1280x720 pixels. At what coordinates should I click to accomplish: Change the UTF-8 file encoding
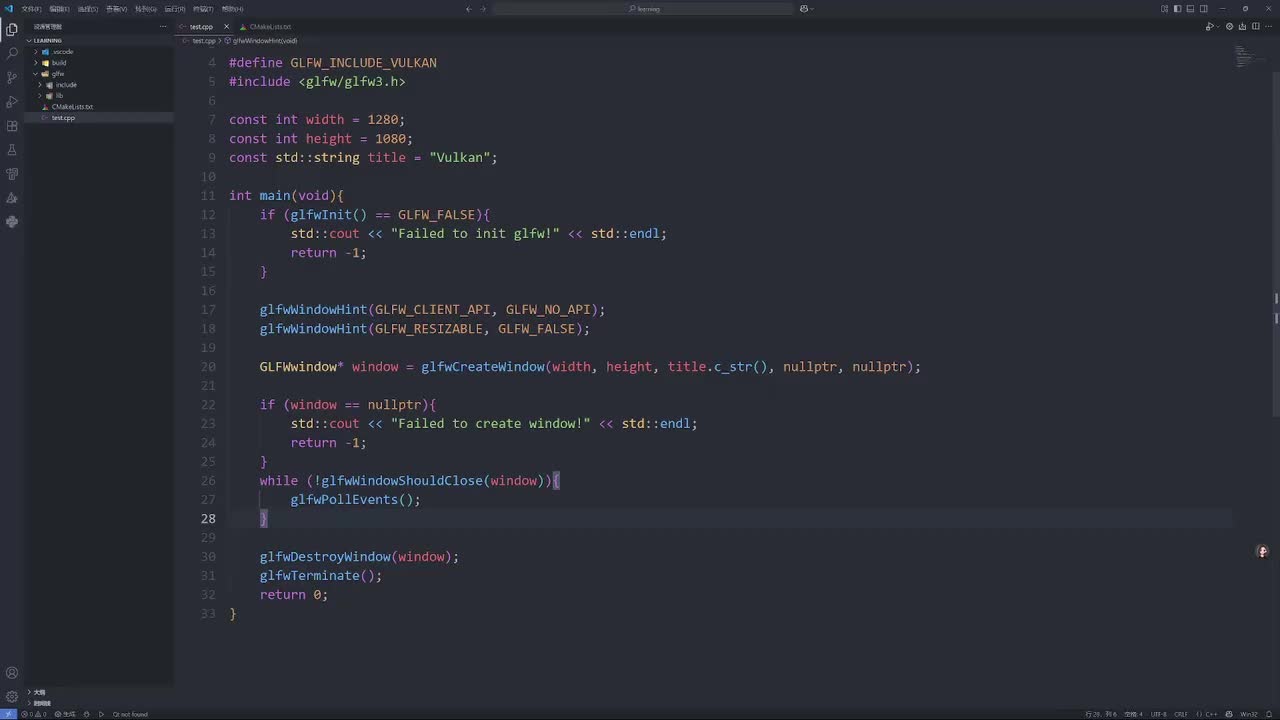tap(1158, 714)
